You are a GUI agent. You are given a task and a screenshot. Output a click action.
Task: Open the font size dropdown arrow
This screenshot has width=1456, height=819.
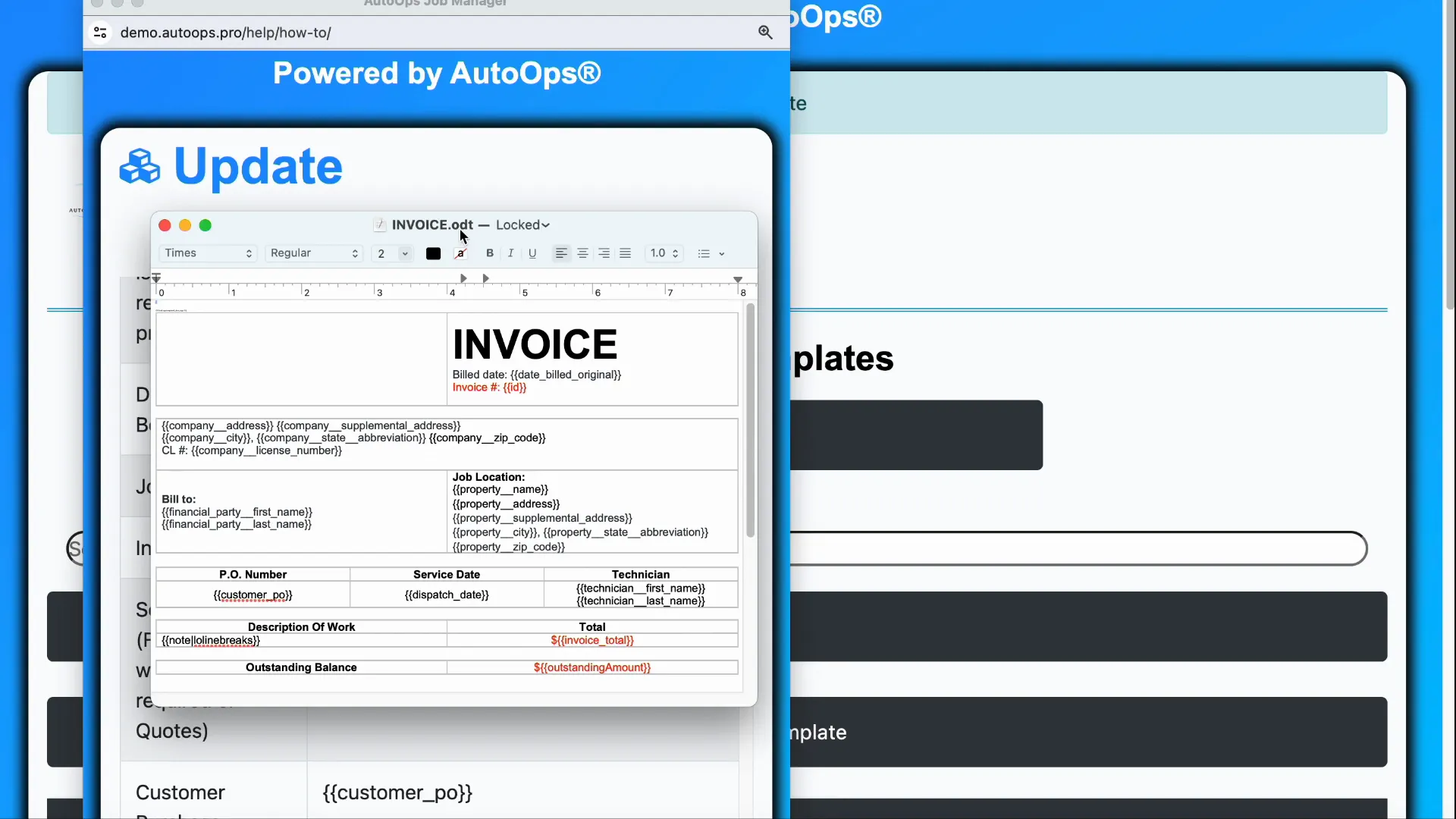click(x=405, y=254)
